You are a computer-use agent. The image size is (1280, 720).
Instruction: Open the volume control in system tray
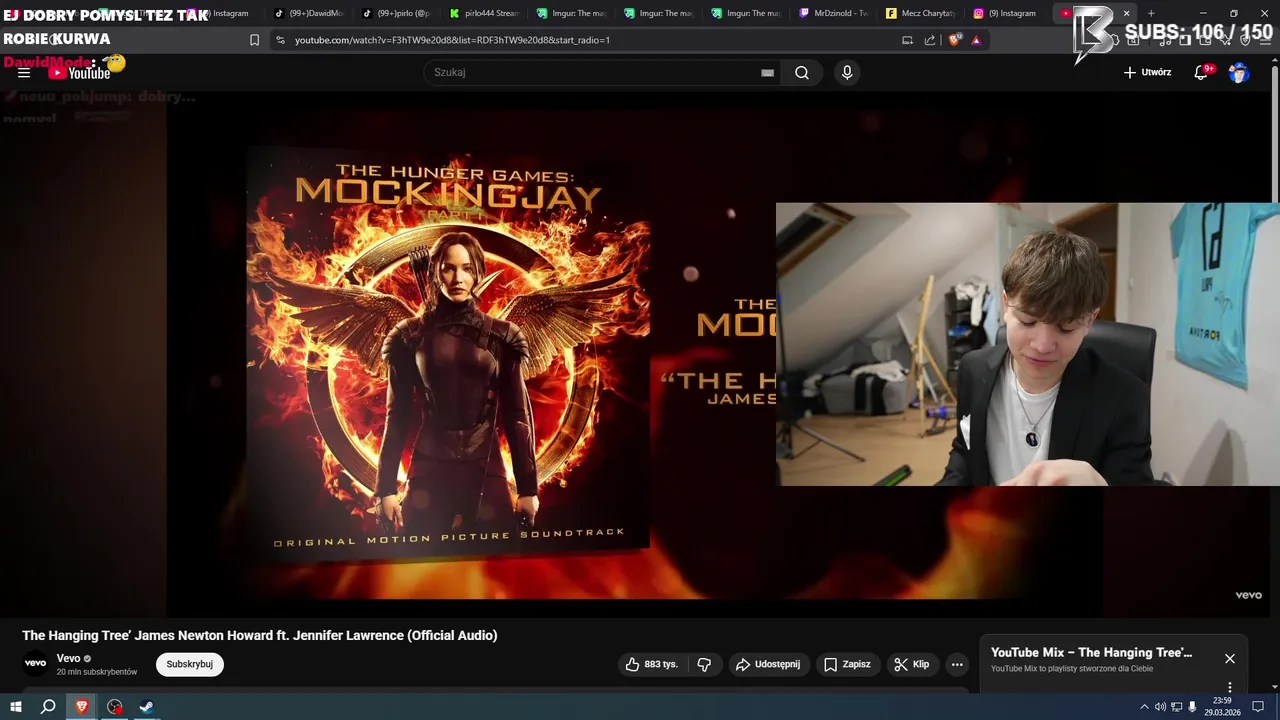click(1160, 707)
